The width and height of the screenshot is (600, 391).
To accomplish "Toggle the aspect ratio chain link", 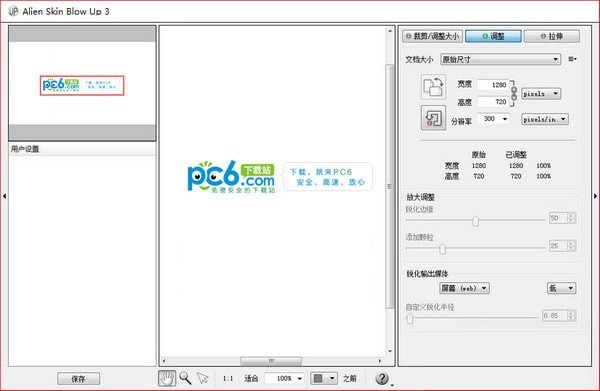I will (514, 93).
